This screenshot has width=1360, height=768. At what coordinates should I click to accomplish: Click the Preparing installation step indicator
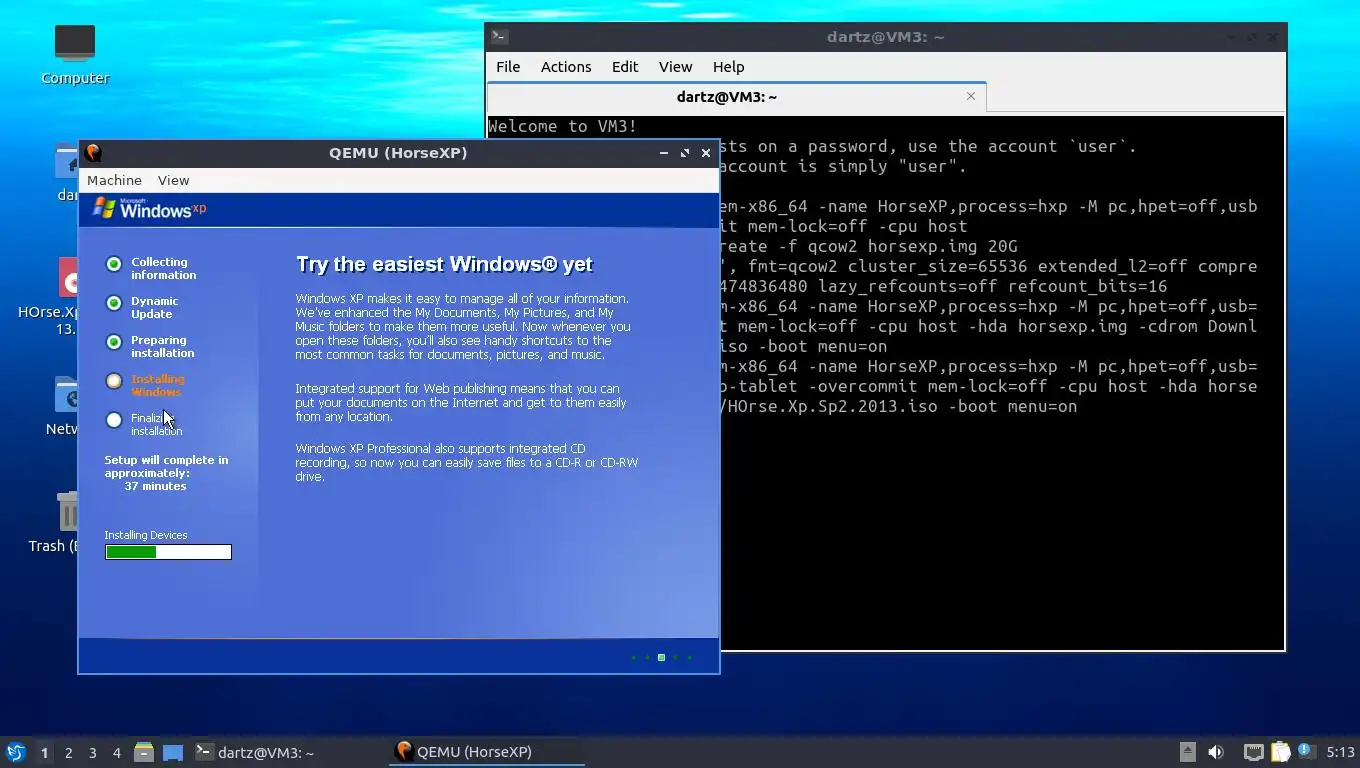click(114, 342)
